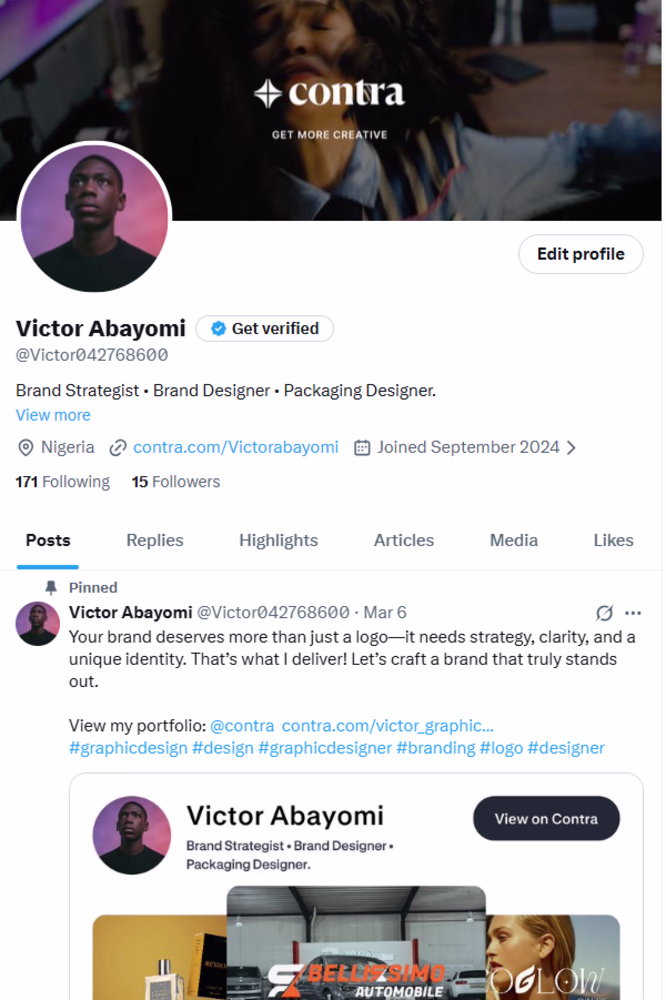This screenshot has height=1000, width=666.
Task: Open the large profile picture
Action: point(95,219)
